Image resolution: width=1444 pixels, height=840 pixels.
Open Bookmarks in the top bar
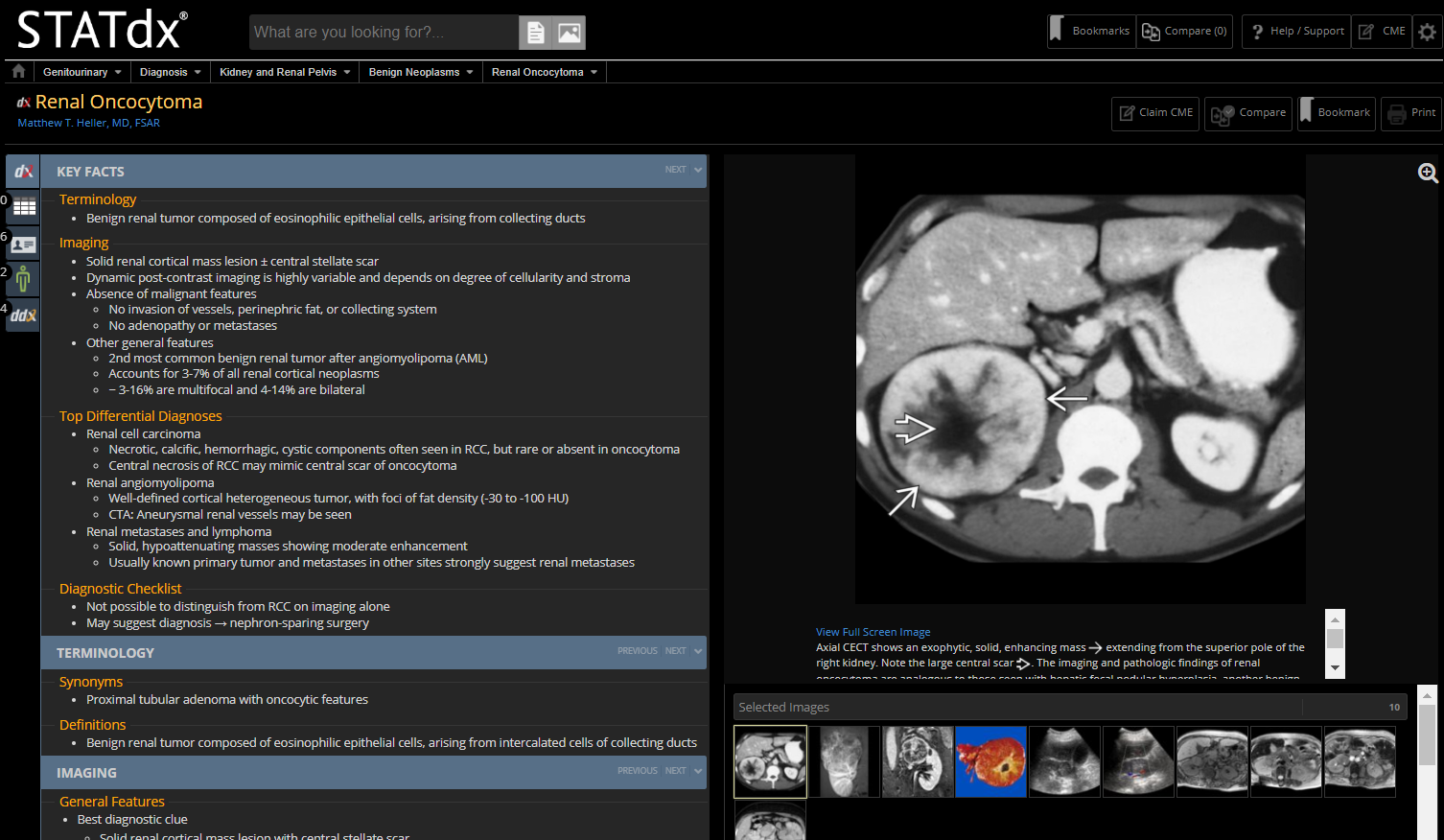[1091, 32]
